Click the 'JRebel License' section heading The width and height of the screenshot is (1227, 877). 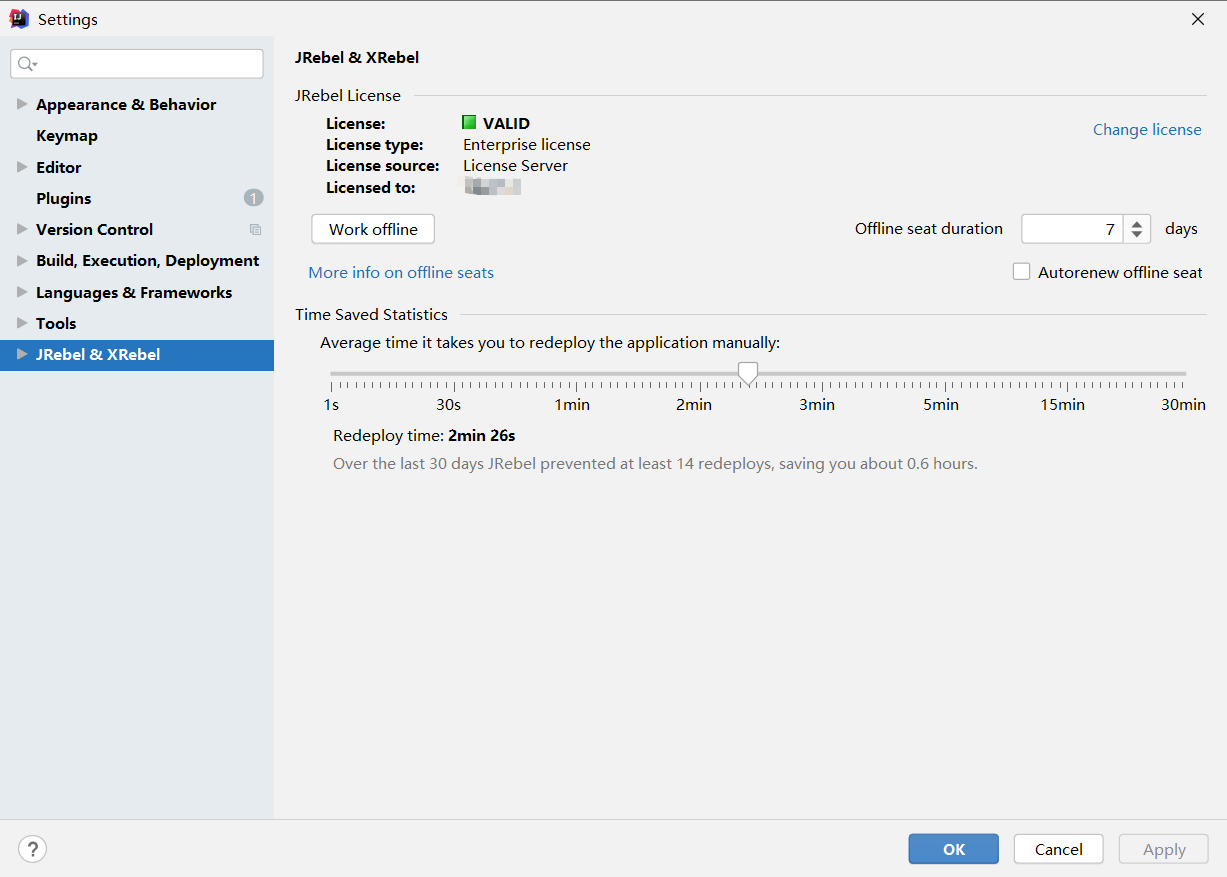coord(348,95)
